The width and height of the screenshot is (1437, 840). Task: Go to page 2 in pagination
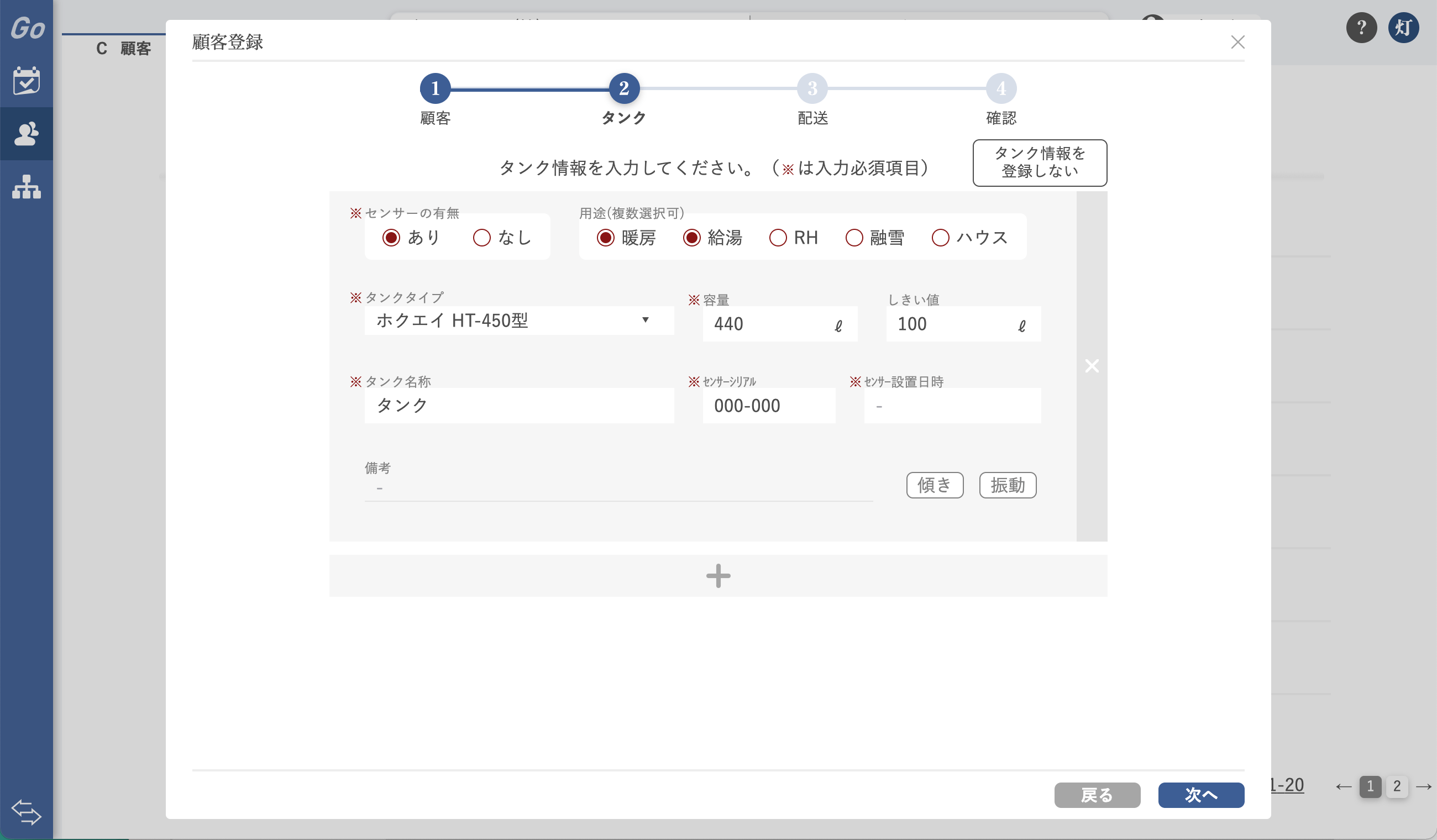click(1397, 786)
